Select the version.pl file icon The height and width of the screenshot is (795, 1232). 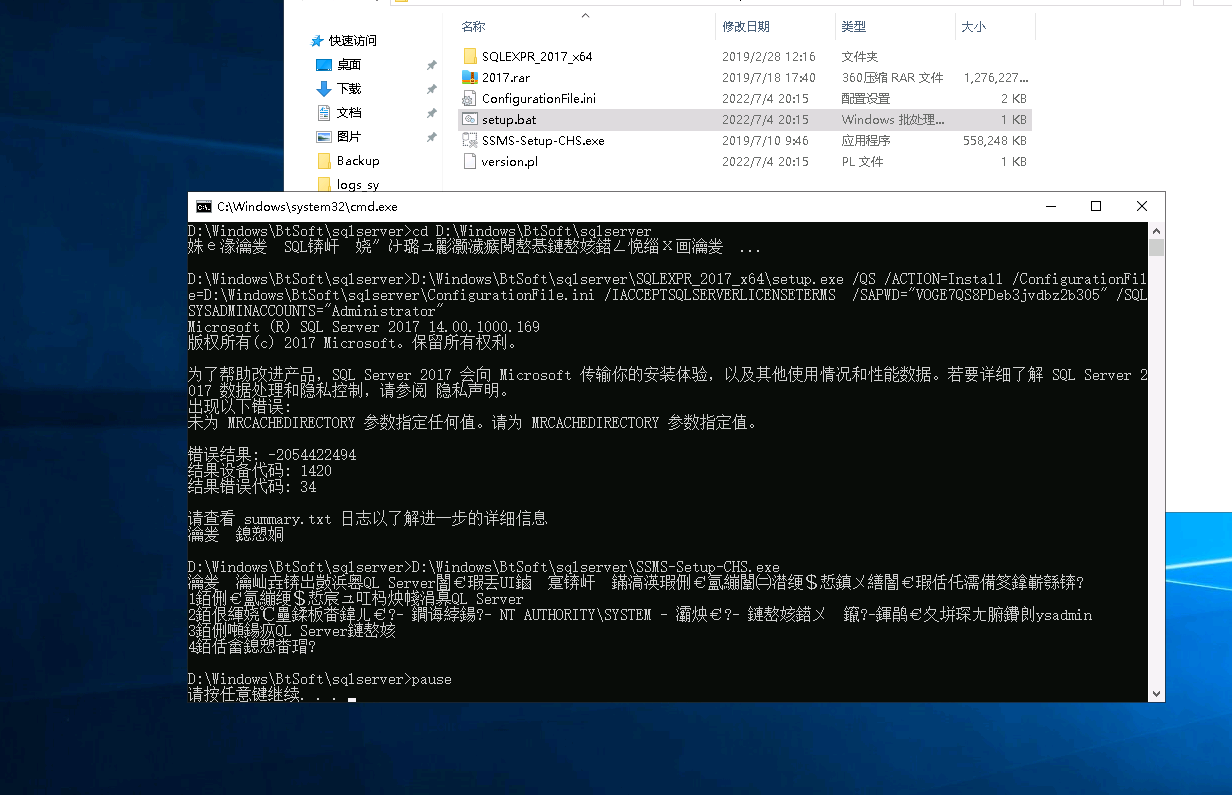471,161
